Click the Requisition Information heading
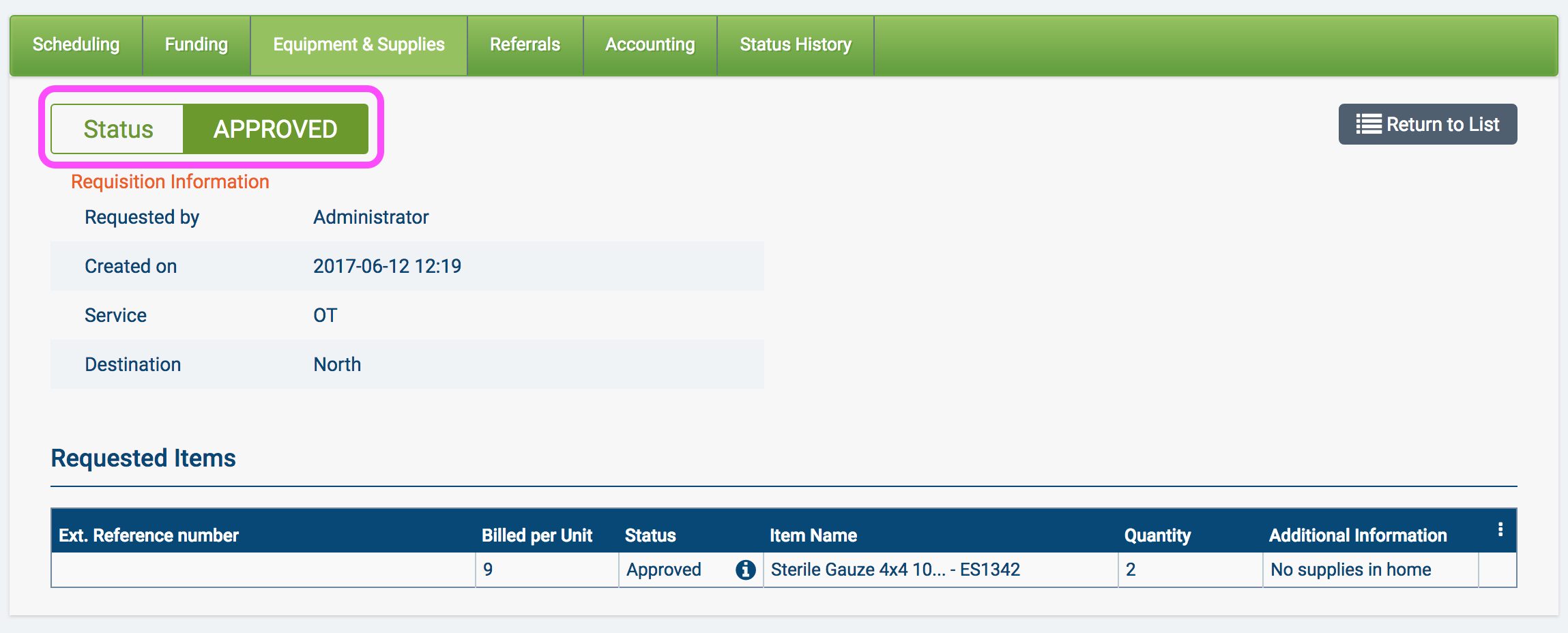This screenshot has height=633, width=1568. pyautogui.click(x=170, y=181)
